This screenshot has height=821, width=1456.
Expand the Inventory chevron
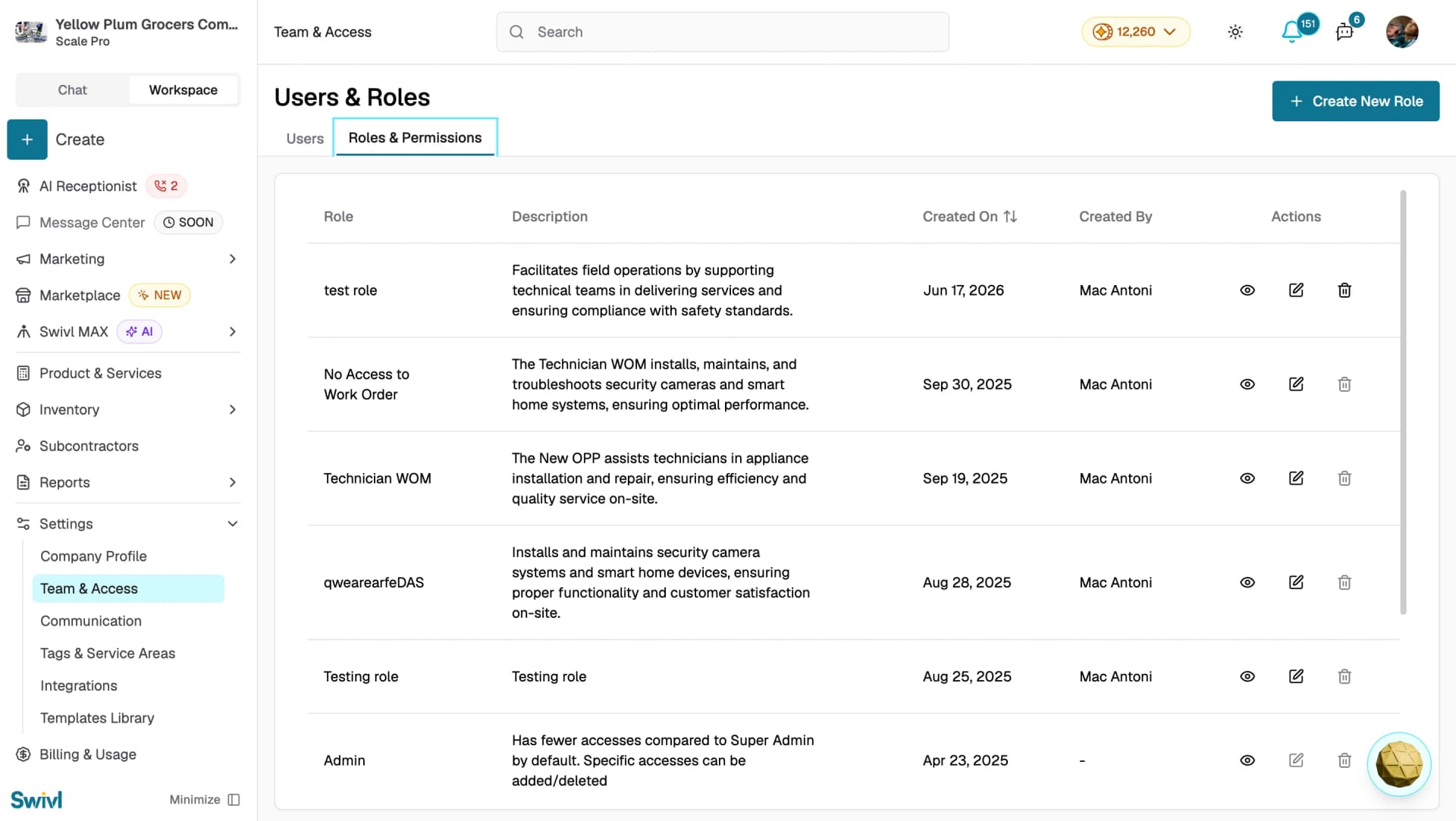[233, 410]
